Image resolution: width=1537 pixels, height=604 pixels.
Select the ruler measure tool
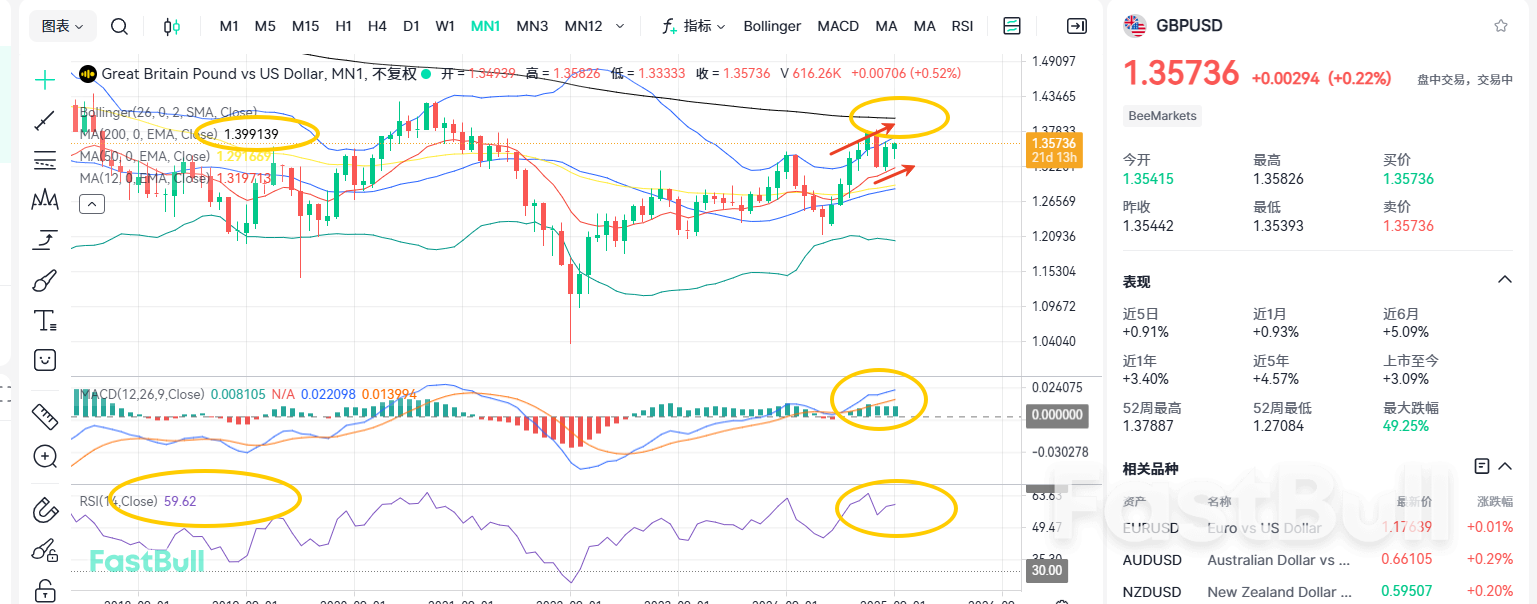(44, 416)
